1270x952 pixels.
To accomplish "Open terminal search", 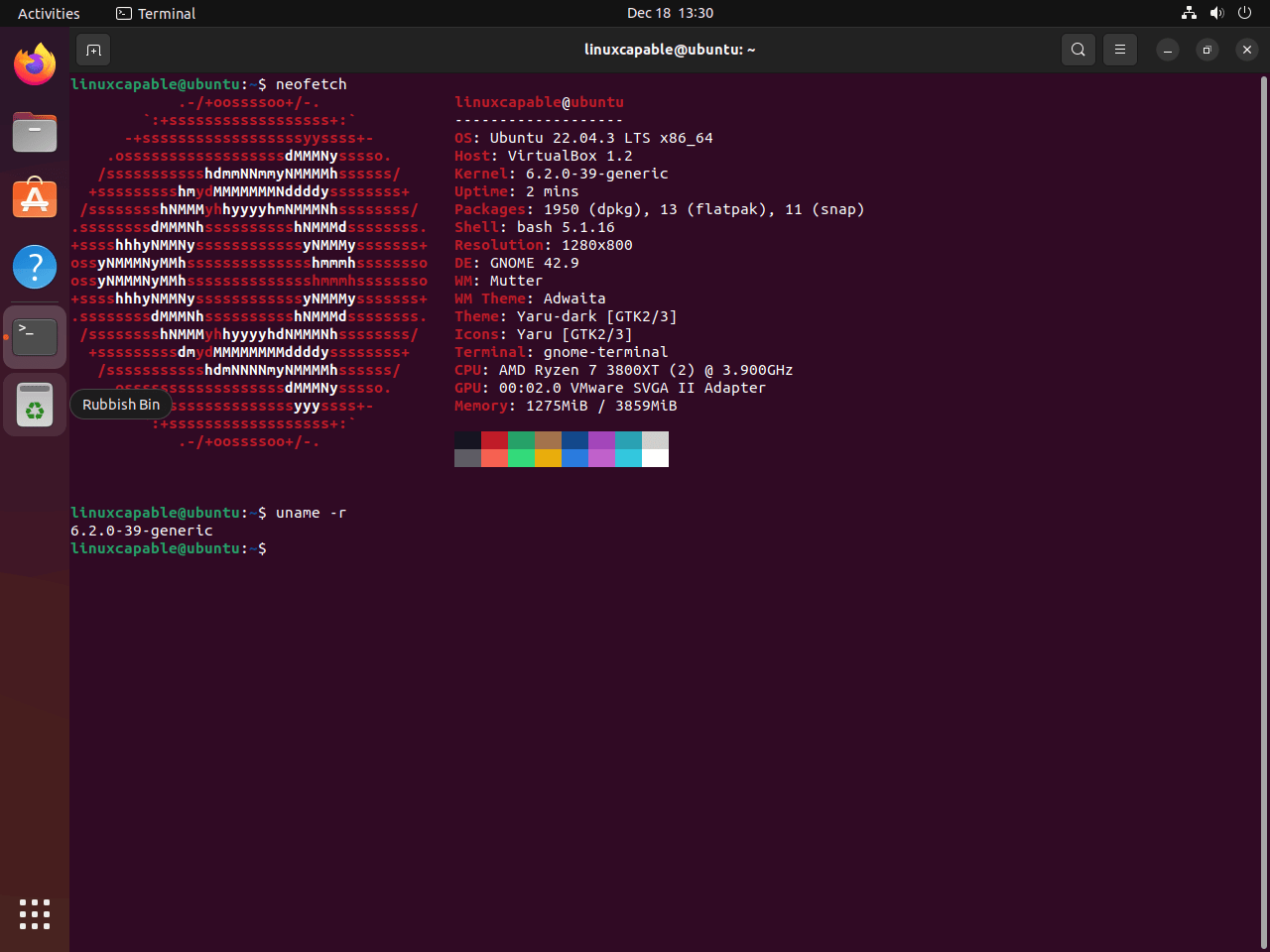I will click(x=1079, y=50).
